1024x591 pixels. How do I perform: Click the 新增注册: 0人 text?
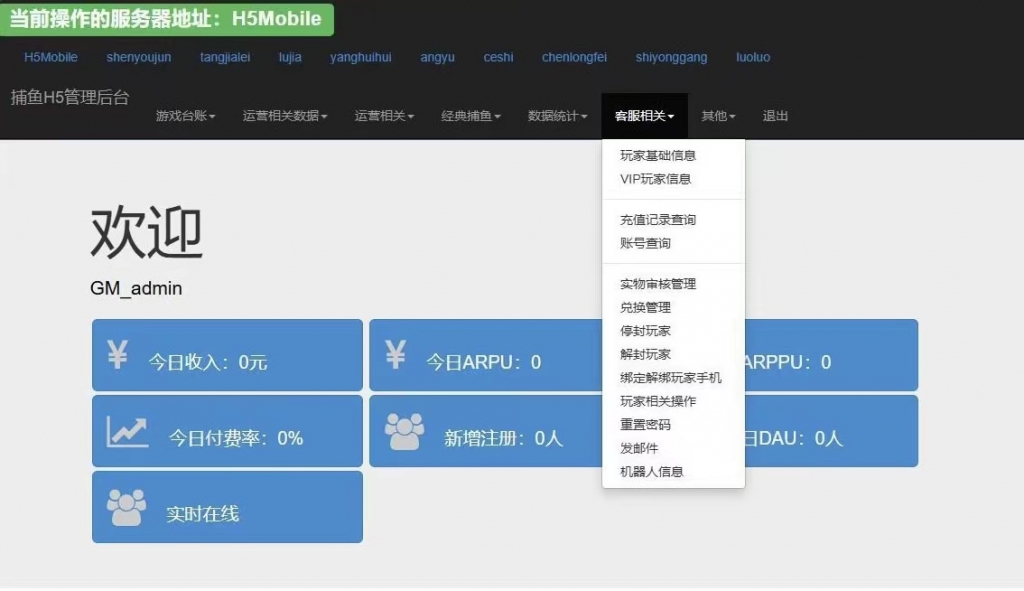click(503, 438)
